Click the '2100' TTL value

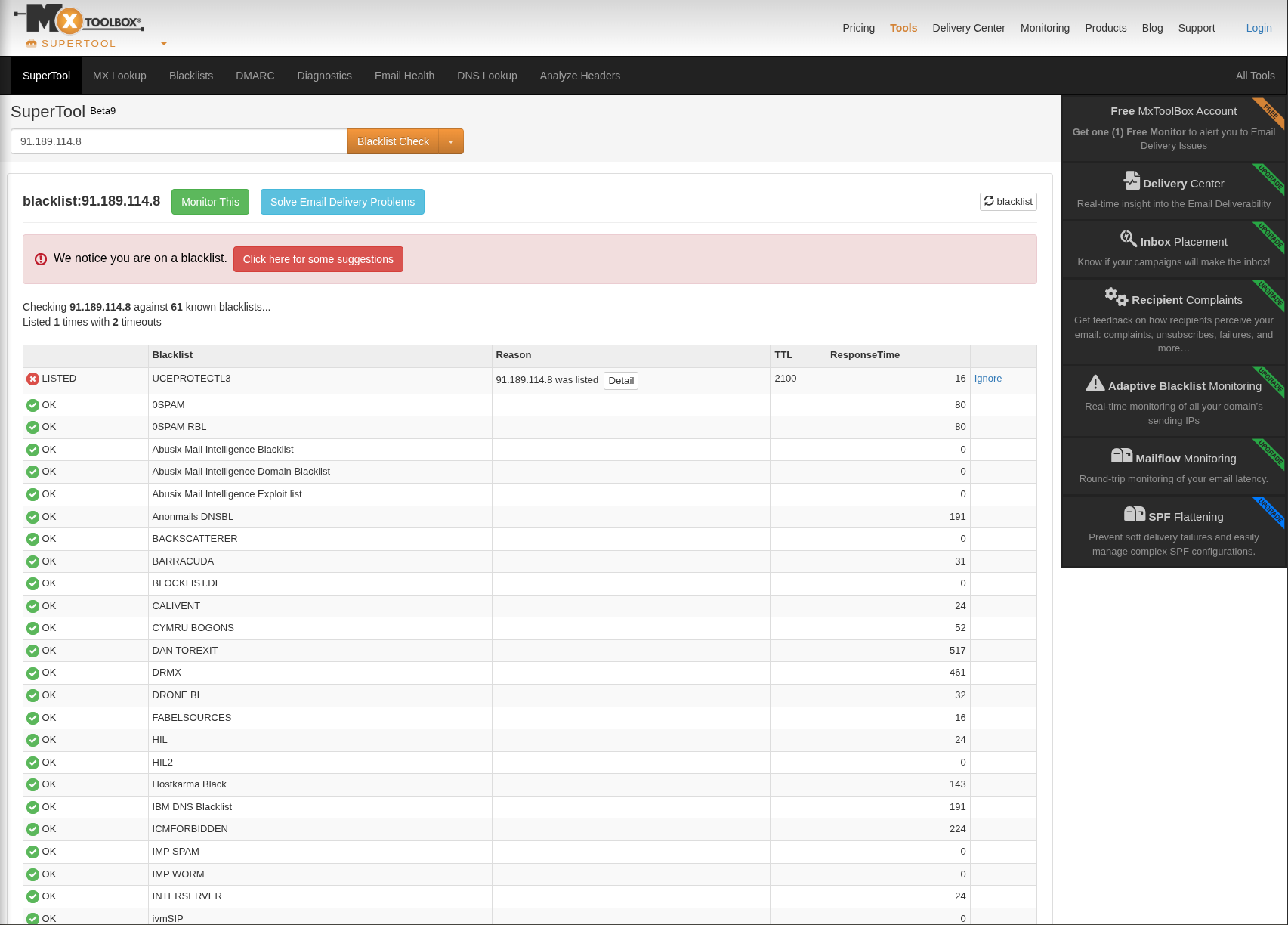point(786,379)
